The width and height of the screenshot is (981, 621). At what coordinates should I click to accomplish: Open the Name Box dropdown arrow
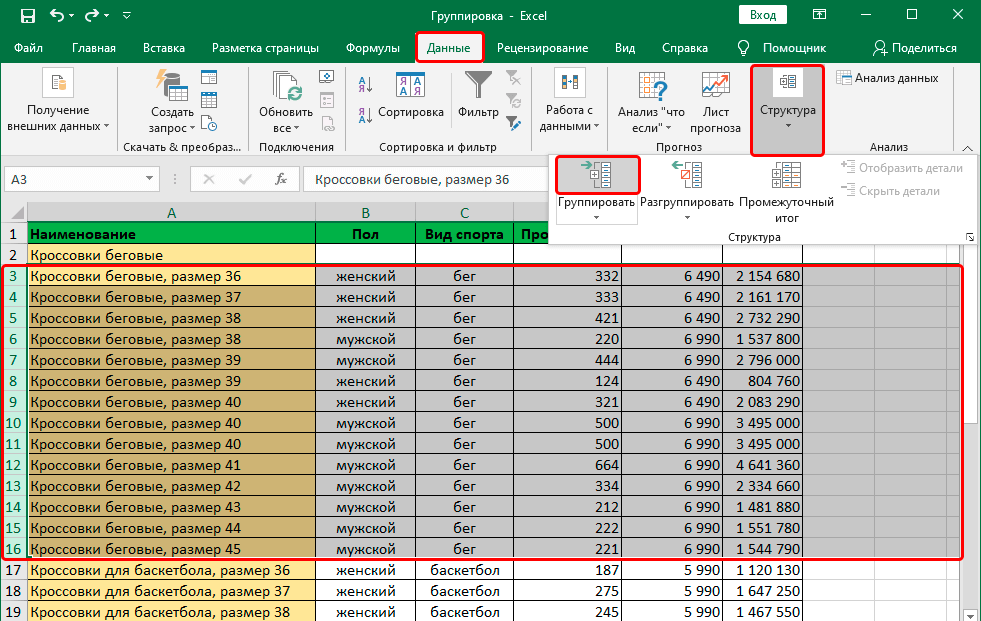(148, 180)
